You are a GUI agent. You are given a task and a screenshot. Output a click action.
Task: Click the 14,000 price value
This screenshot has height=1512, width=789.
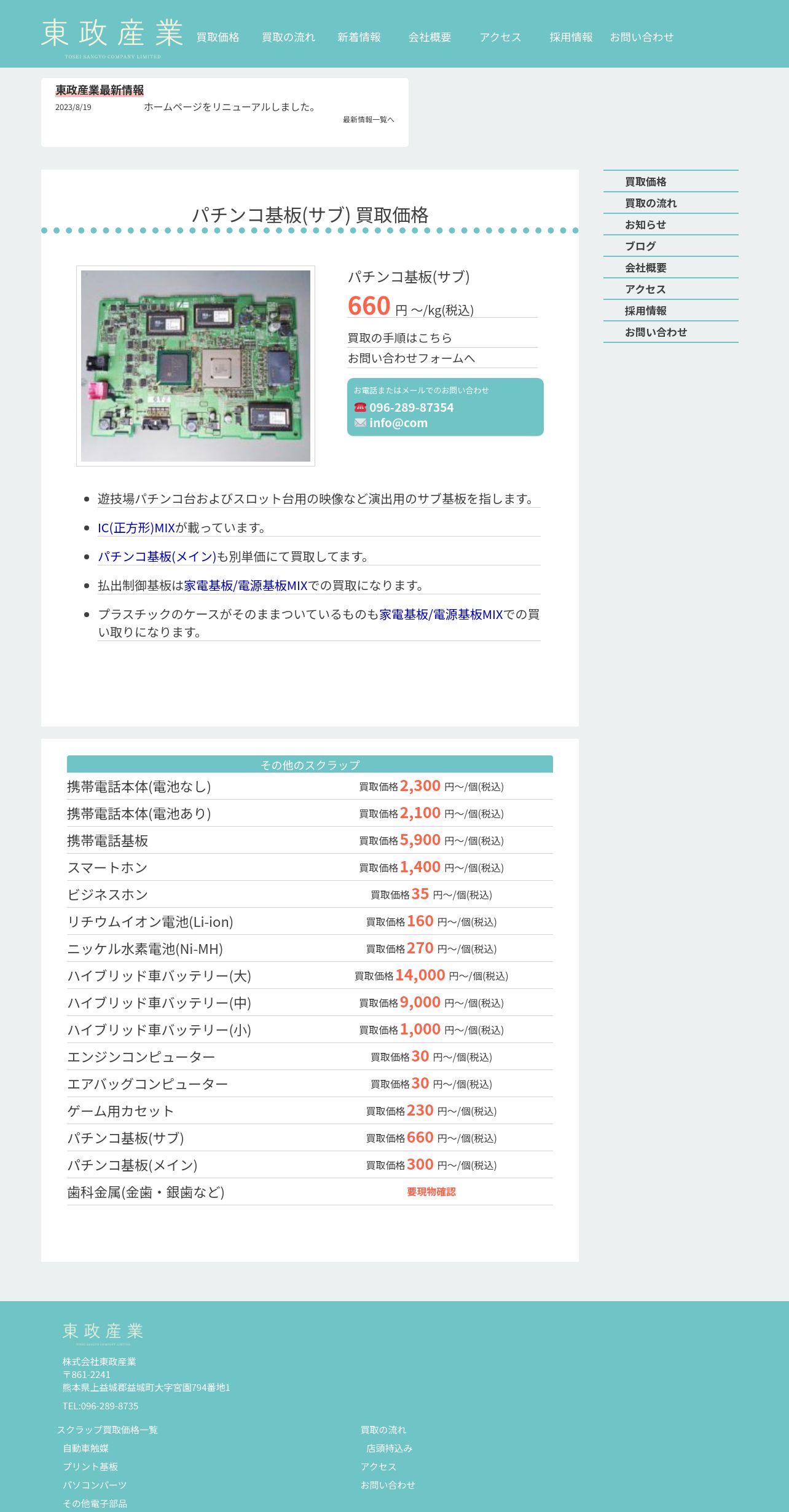tap(420, 975)
